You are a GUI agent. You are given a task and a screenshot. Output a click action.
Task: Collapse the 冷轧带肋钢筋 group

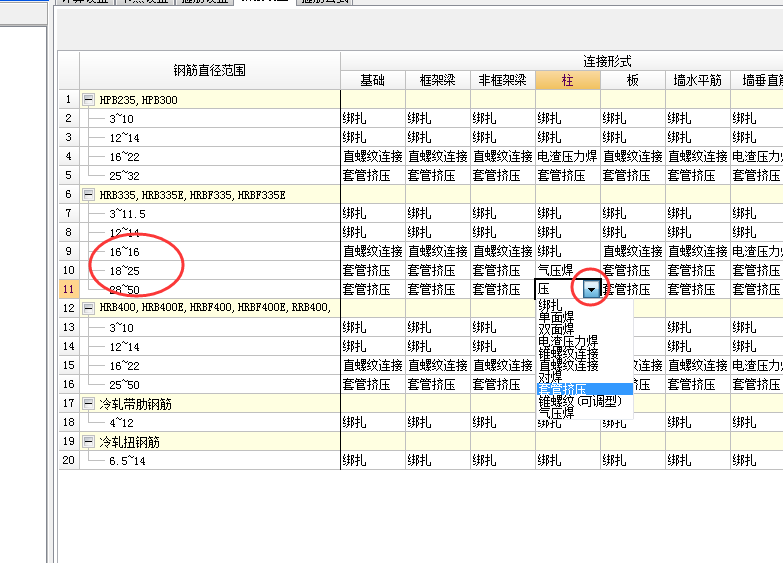pyautogui.click(x=88, y=403)
